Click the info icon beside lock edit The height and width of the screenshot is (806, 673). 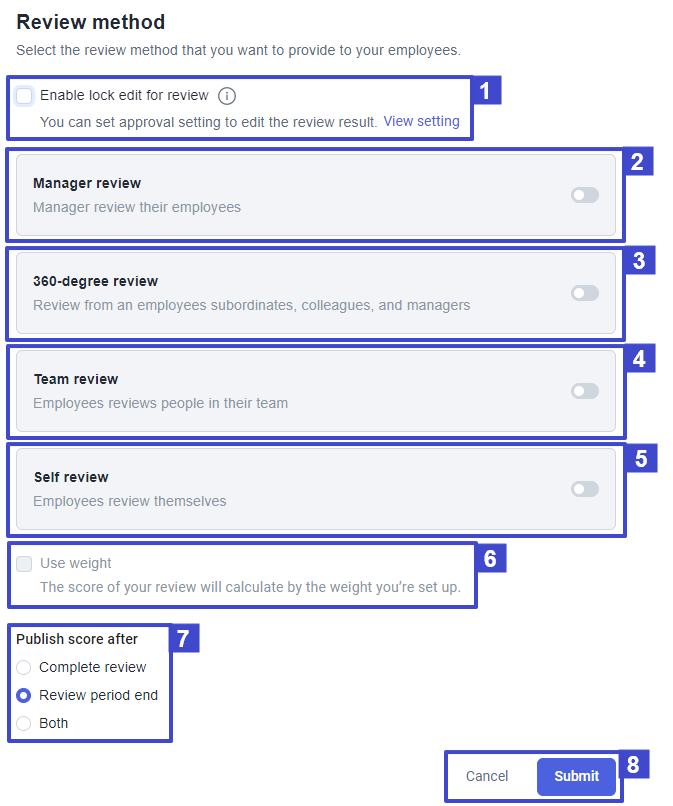coord(227,96)
